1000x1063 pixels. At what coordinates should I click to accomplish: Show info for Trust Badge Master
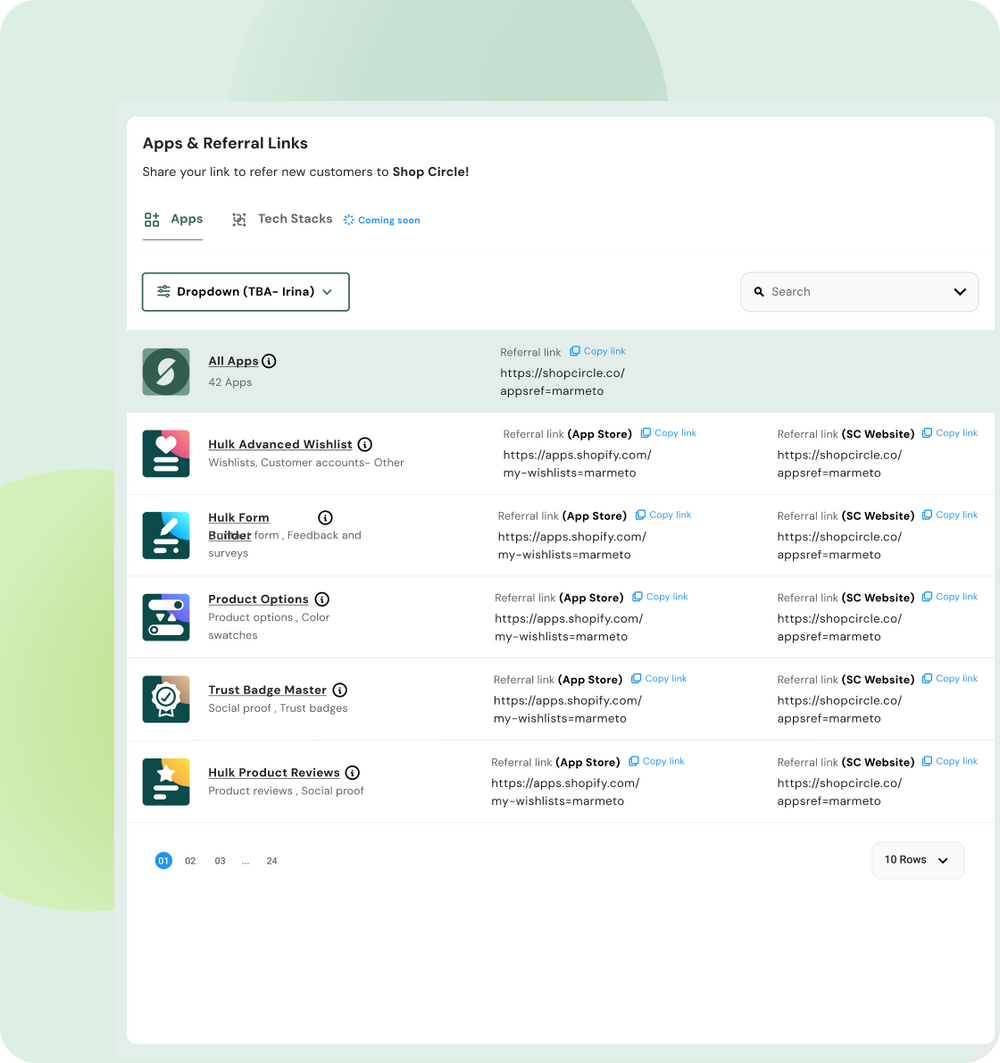click(x=340, y=690)
